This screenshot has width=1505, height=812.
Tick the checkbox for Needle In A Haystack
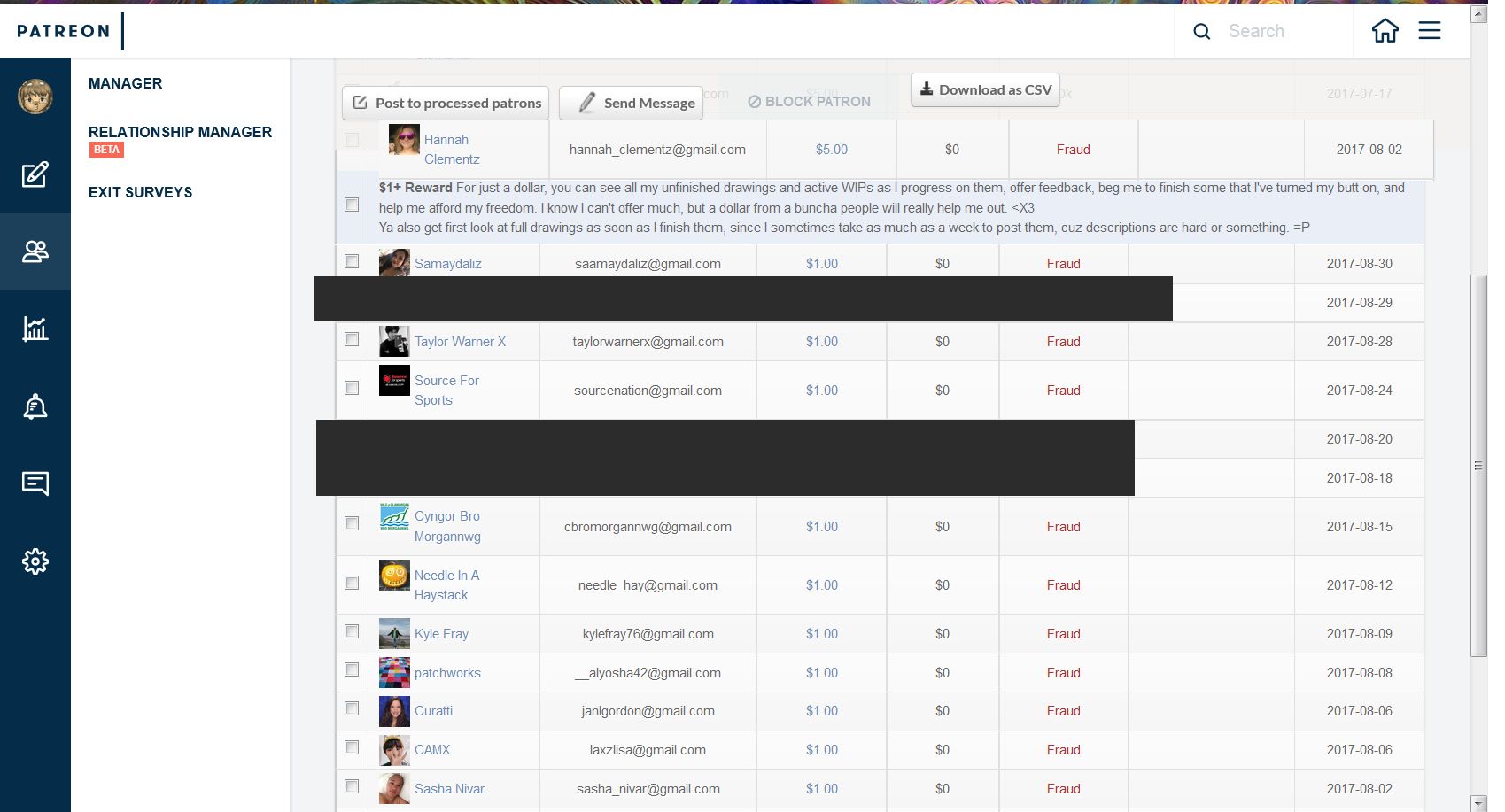pos(352,583)
